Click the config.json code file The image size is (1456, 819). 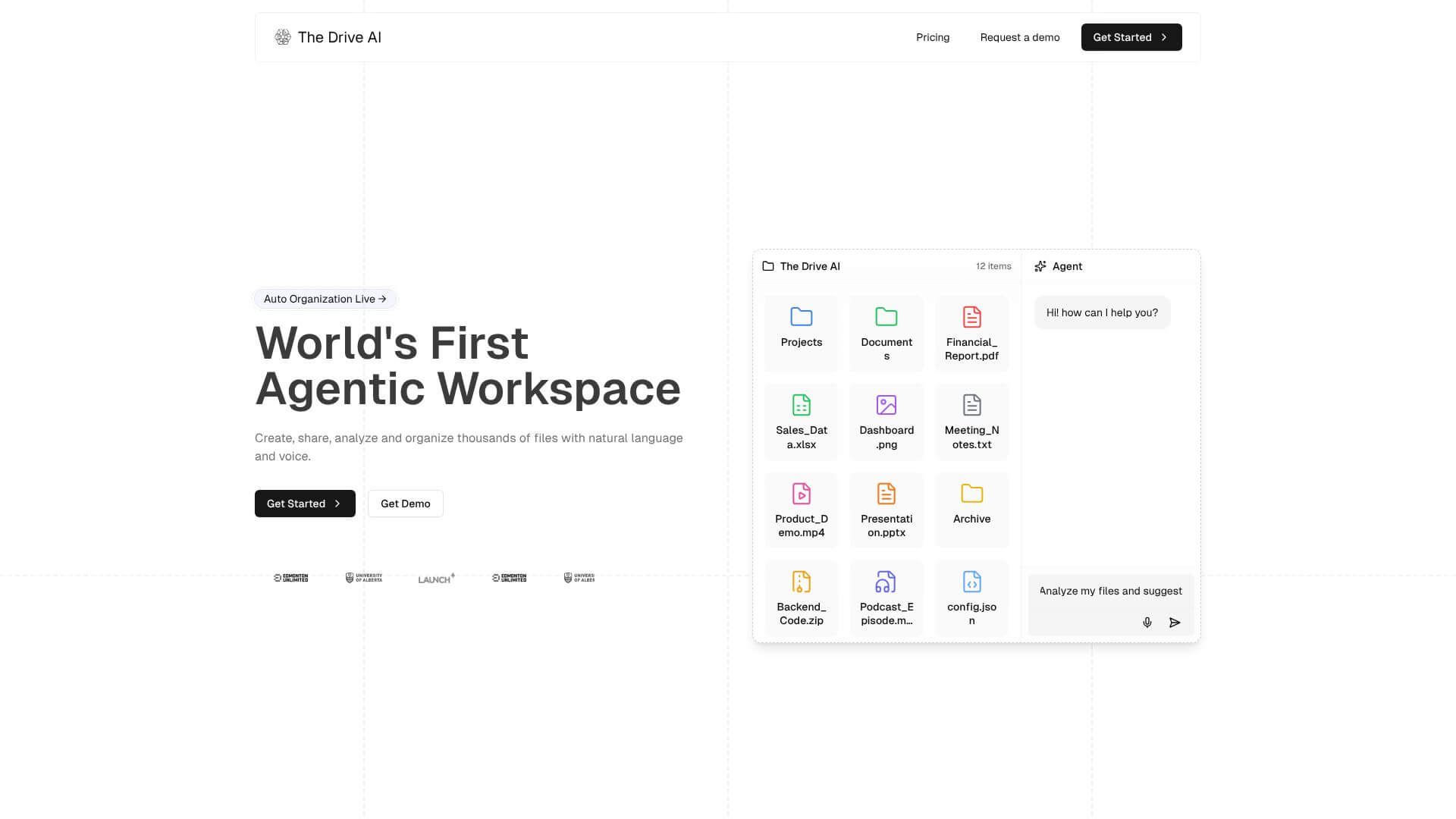pos(971,597)
